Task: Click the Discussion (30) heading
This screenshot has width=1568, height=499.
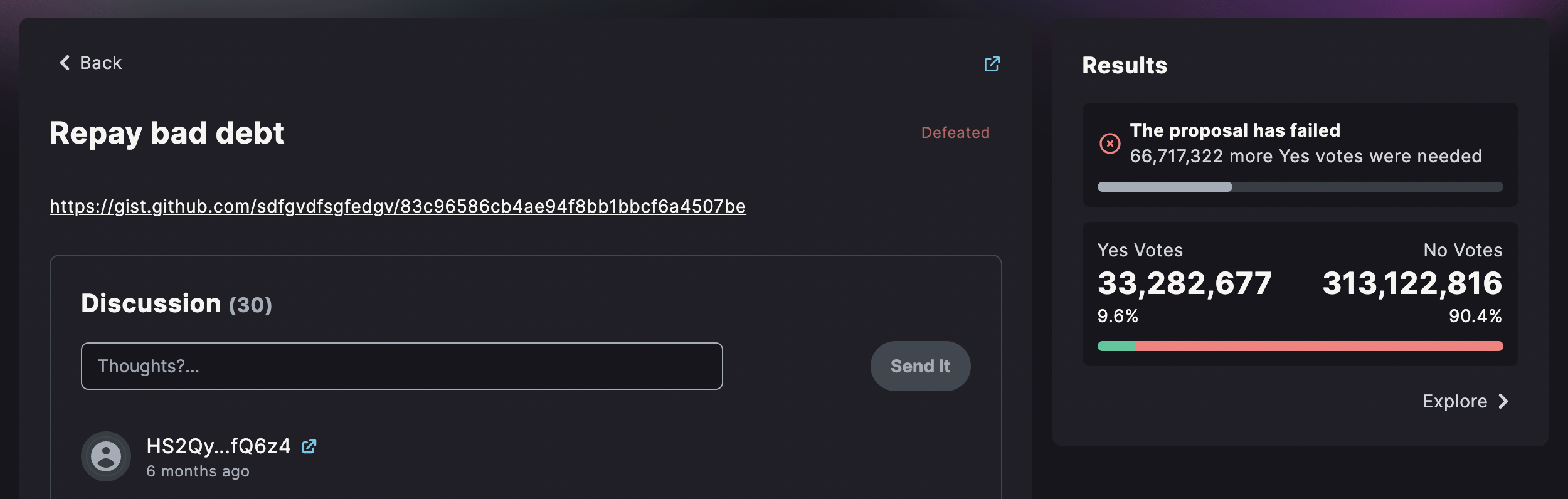Action: coord(176,303)
